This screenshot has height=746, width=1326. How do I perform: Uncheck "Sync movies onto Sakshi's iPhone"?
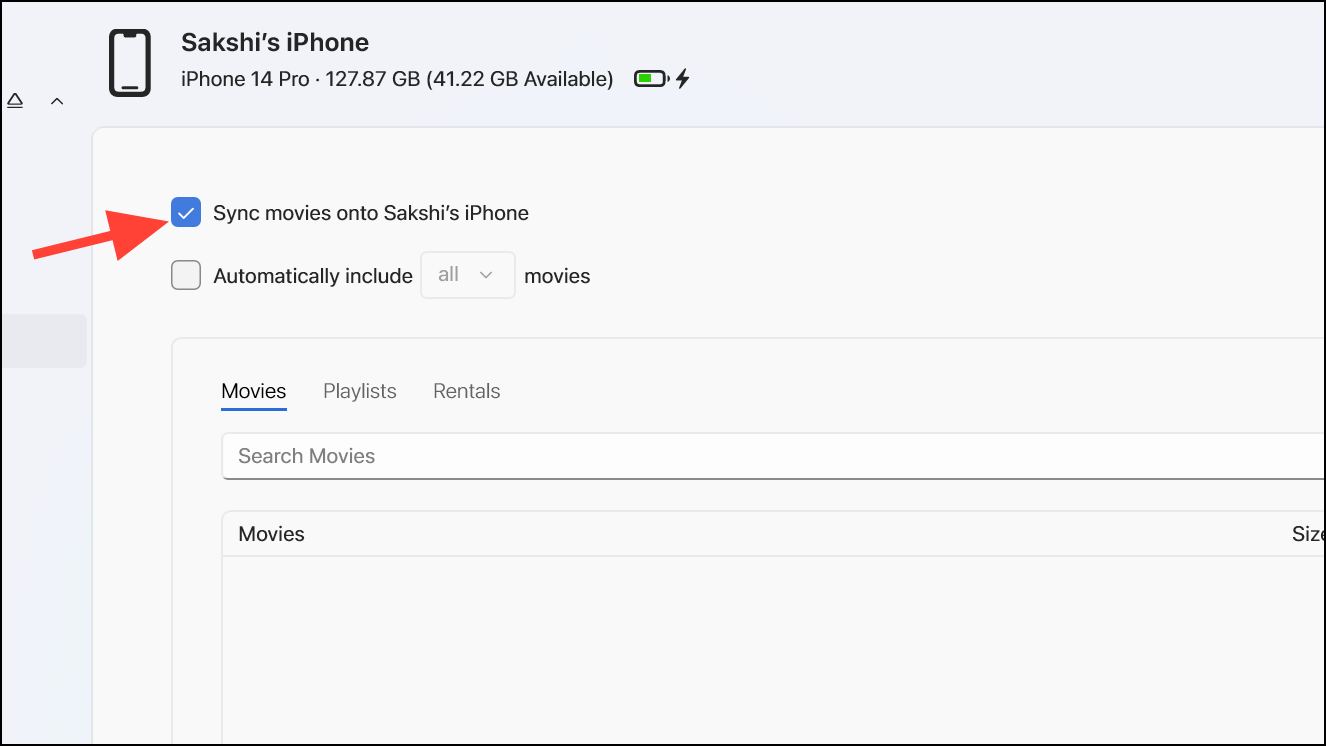pyautogui.click(x=185, y=212)
